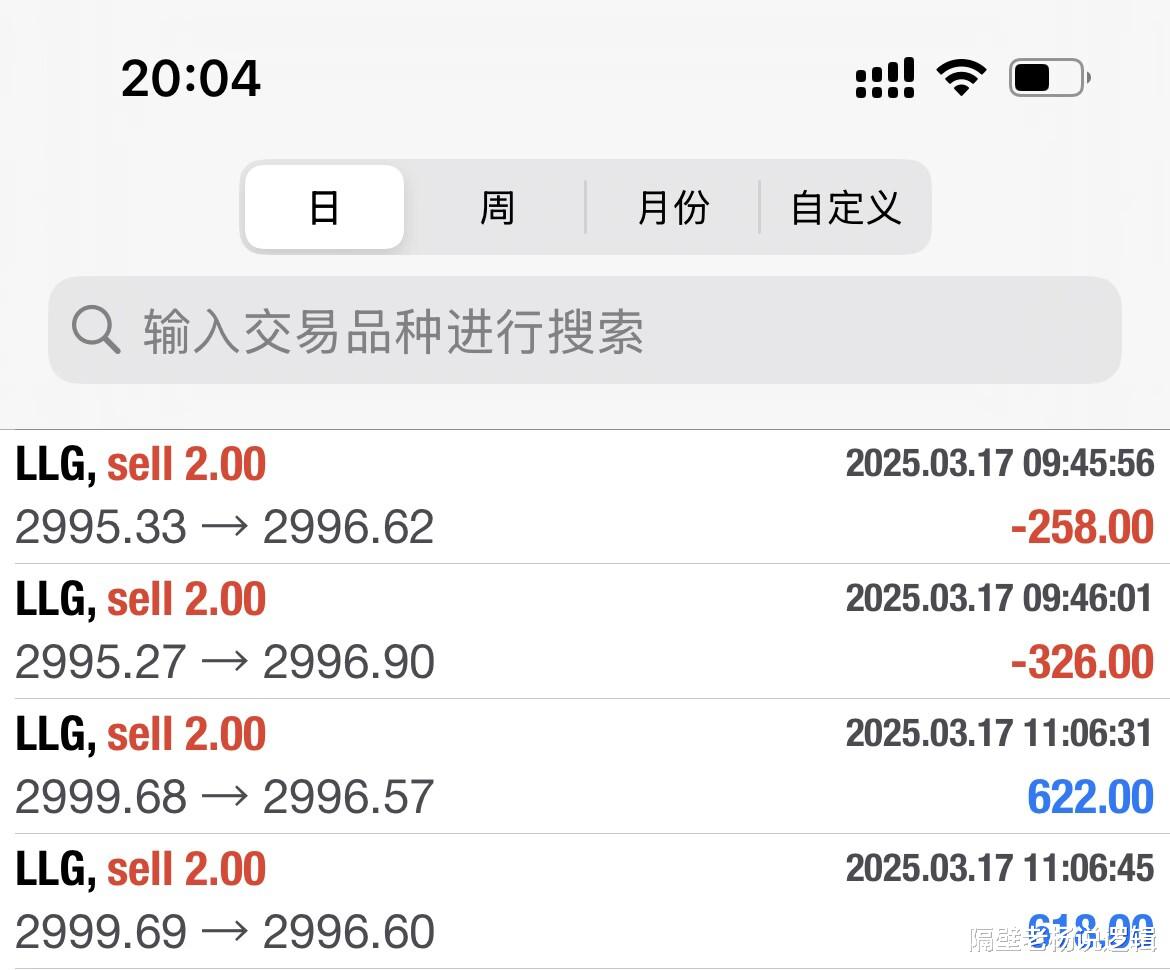Tap the 2995.27 → 2996.90 price line

coord(225,662)
